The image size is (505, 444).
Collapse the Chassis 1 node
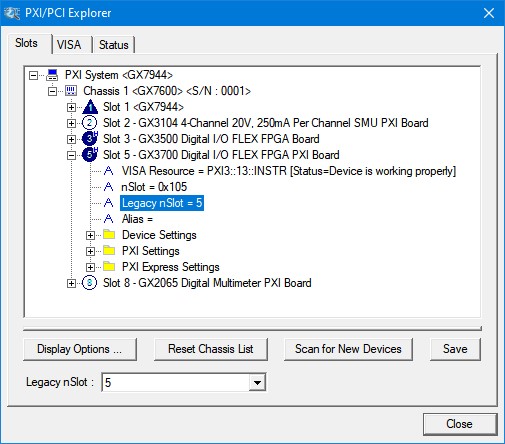coord(52,91)
